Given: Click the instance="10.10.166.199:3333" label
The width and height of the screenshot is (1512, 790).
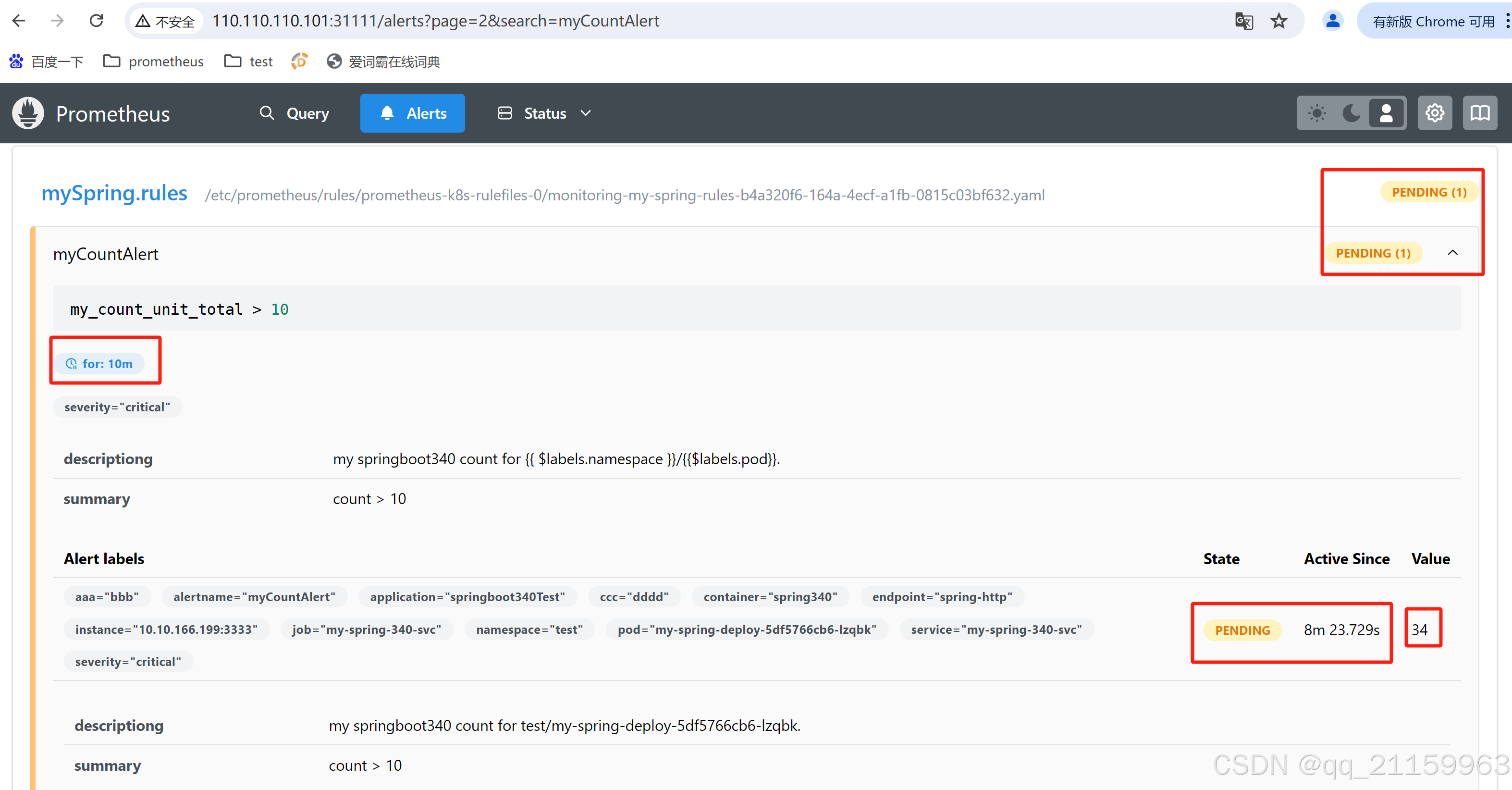Looking at the screenshot, I should 166,630.
